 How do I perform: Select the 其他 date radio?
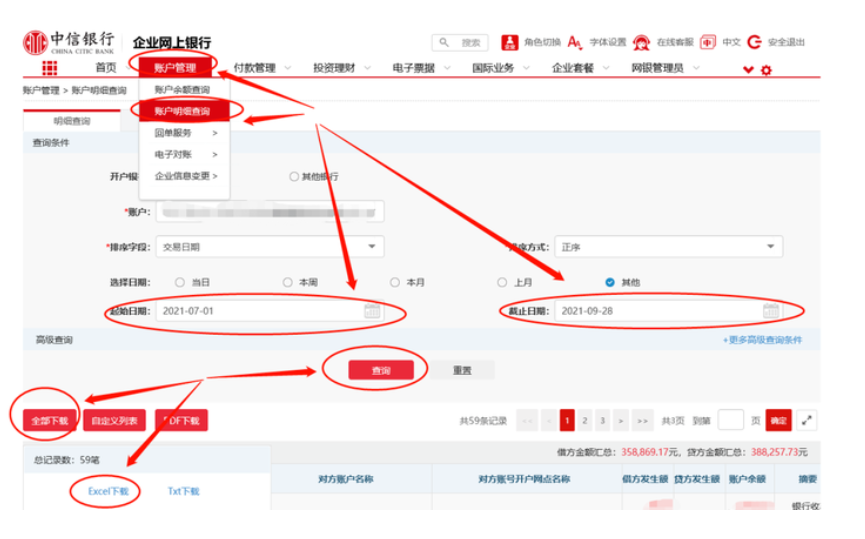(610, 282)
